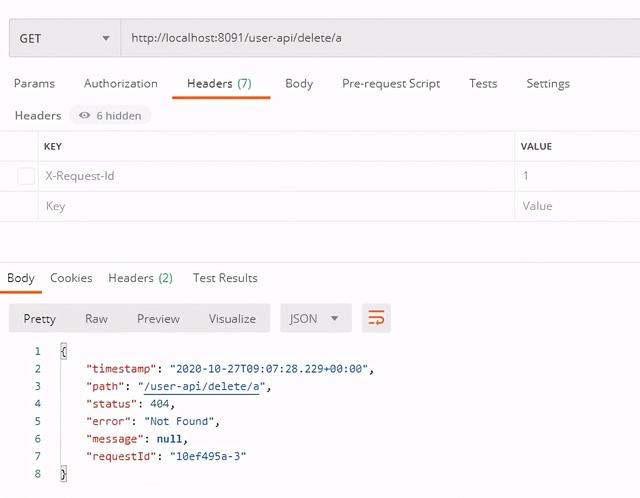
Task: Go to the Pre-request Script tab
Action: coord(391,84)
